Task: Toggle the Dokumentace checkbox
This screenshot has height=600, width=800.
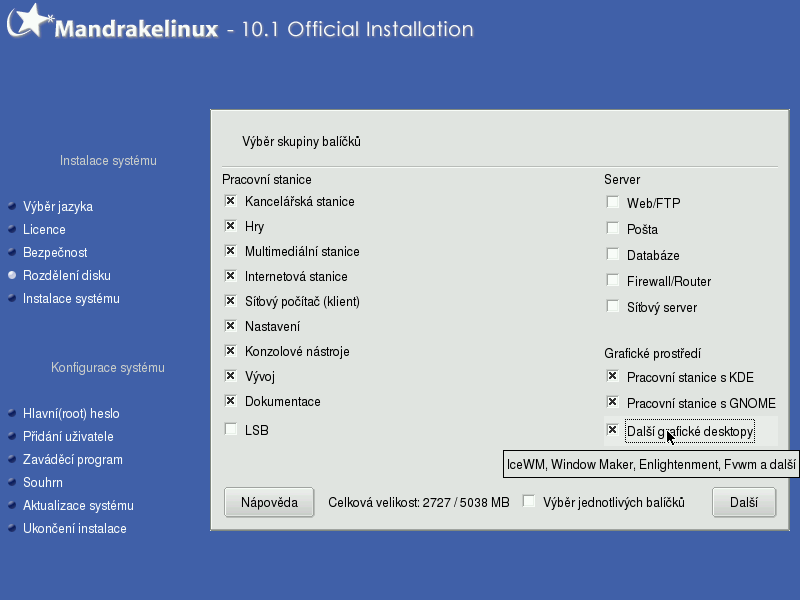Action: point(231,401)
